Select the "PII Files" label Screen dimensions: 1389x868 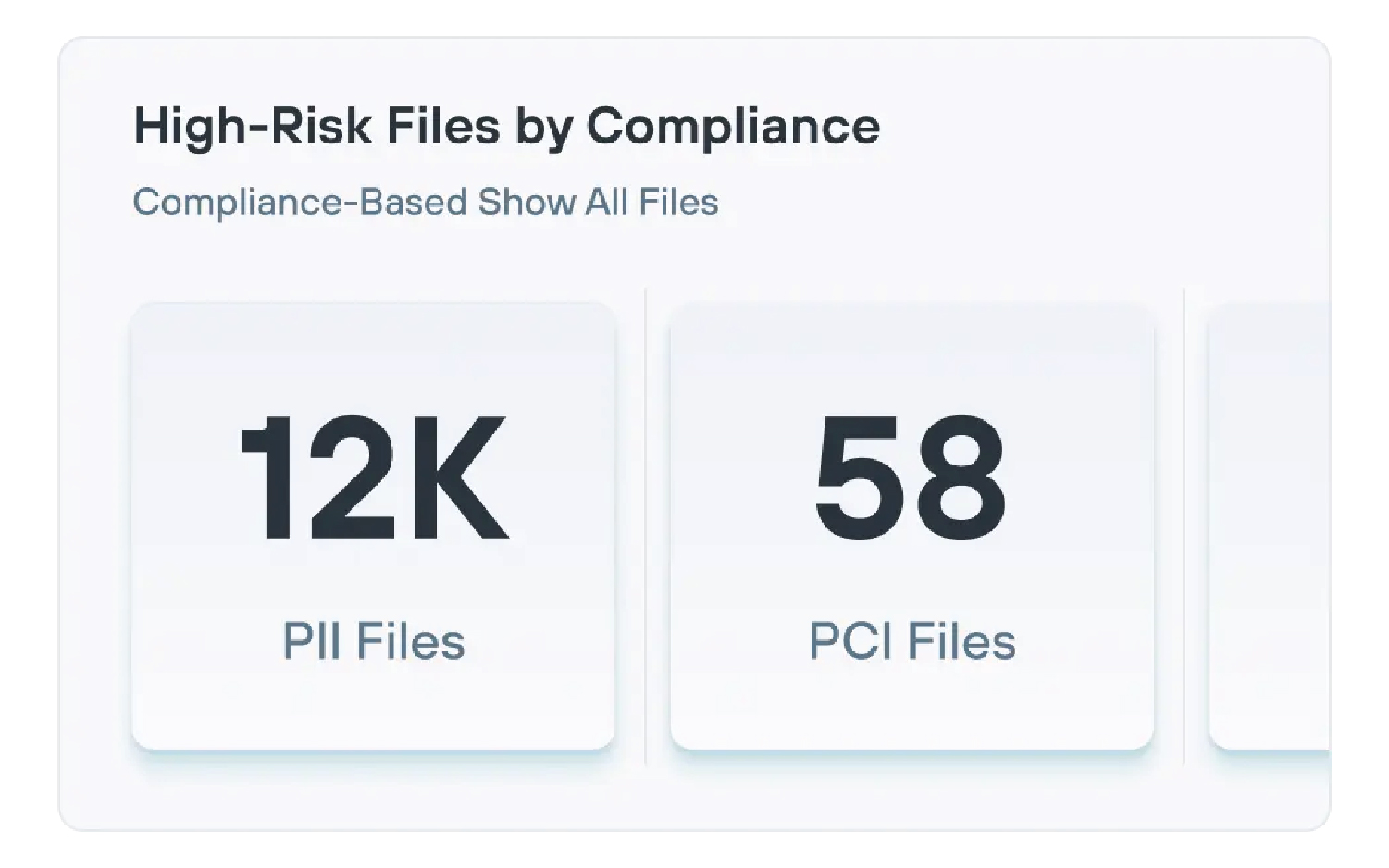click(x=373, y=640)
